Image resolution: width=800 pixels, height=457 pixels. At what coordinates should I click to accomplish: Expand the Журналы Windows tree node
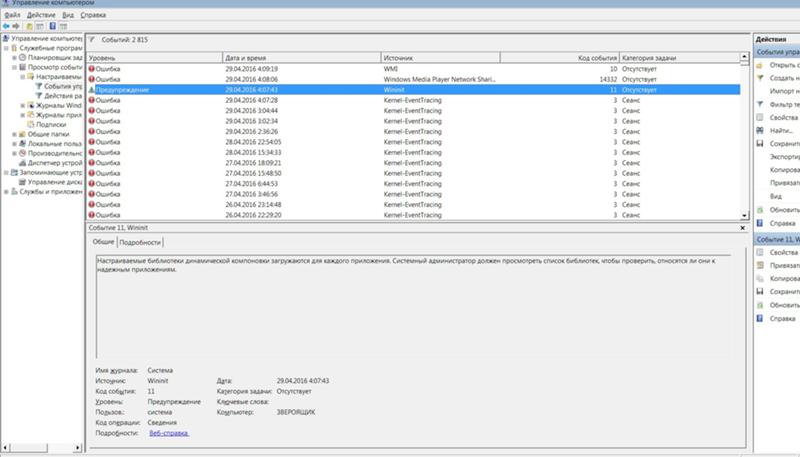[x=23, y=106]
